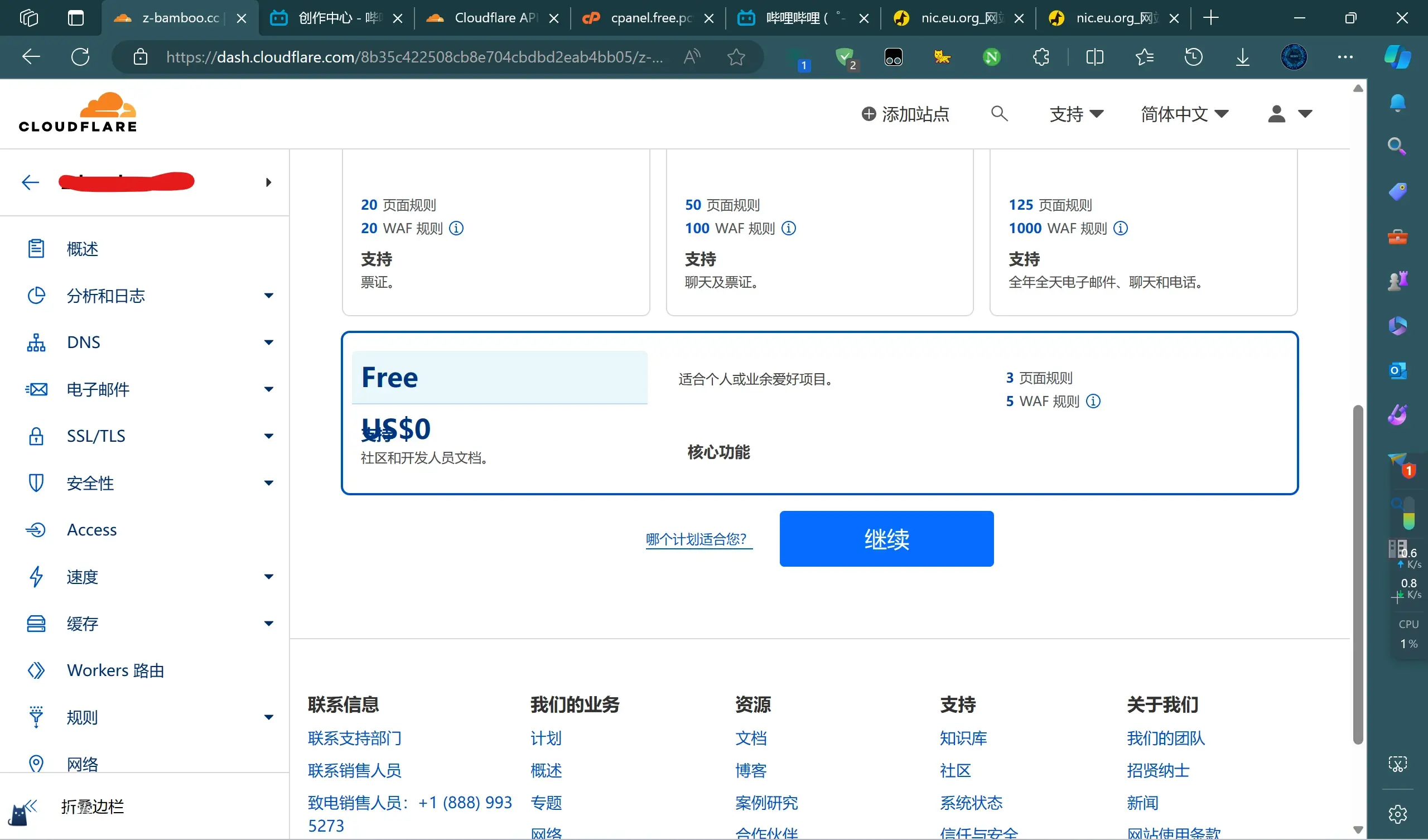The height and width of the screenshot is (840, 1428).
Task: Open a new browser tab
Action: [1210, 18]
